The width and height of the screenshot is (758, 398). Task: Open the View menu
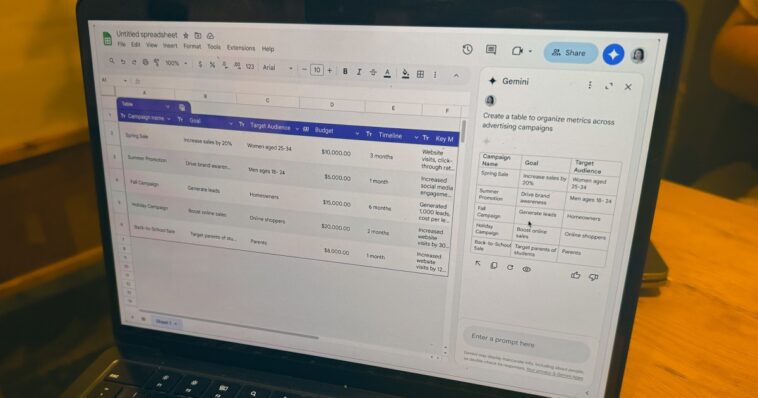(152, 45)
